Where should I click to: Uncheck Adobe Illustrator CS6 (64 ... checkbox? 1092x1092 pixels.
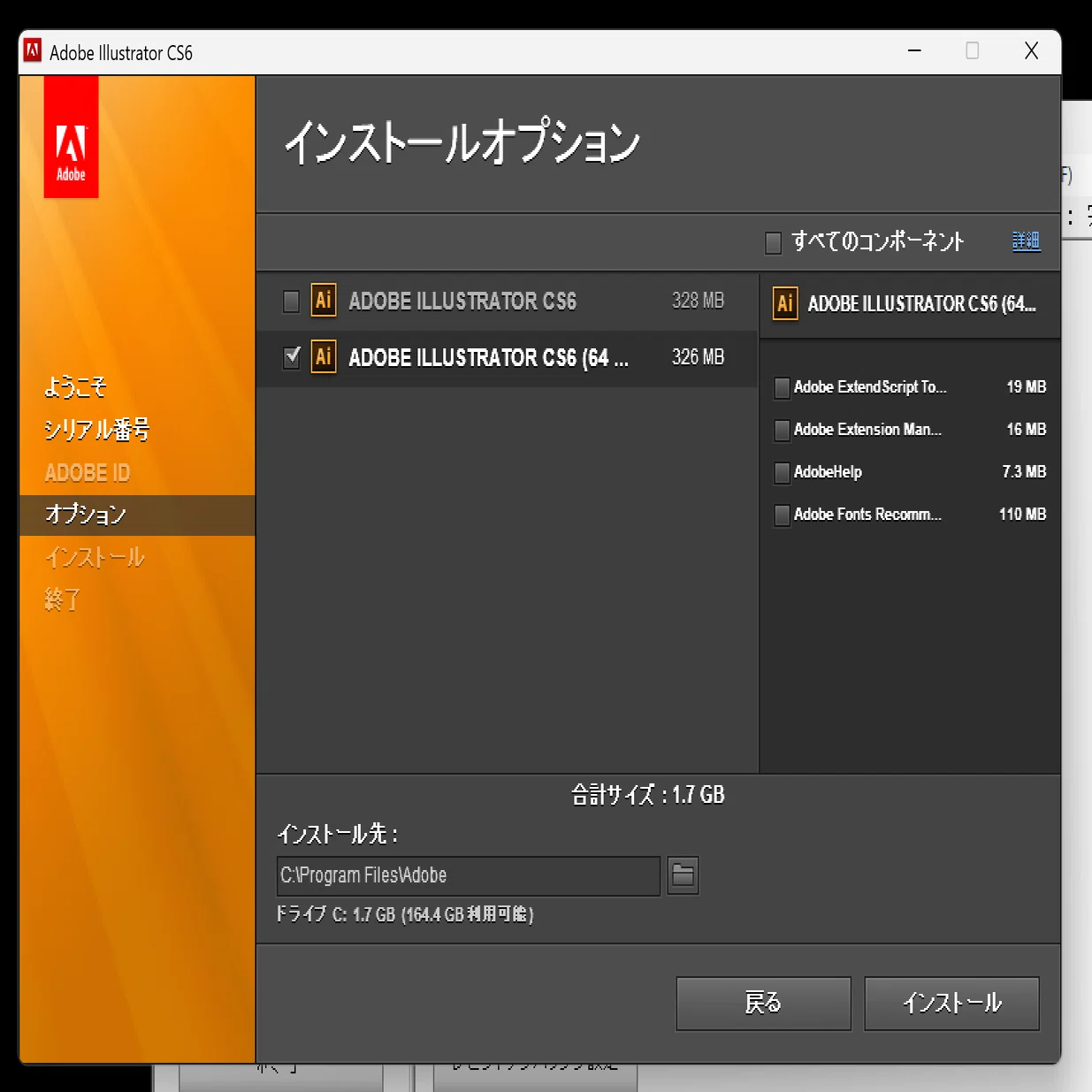point(291,357)
